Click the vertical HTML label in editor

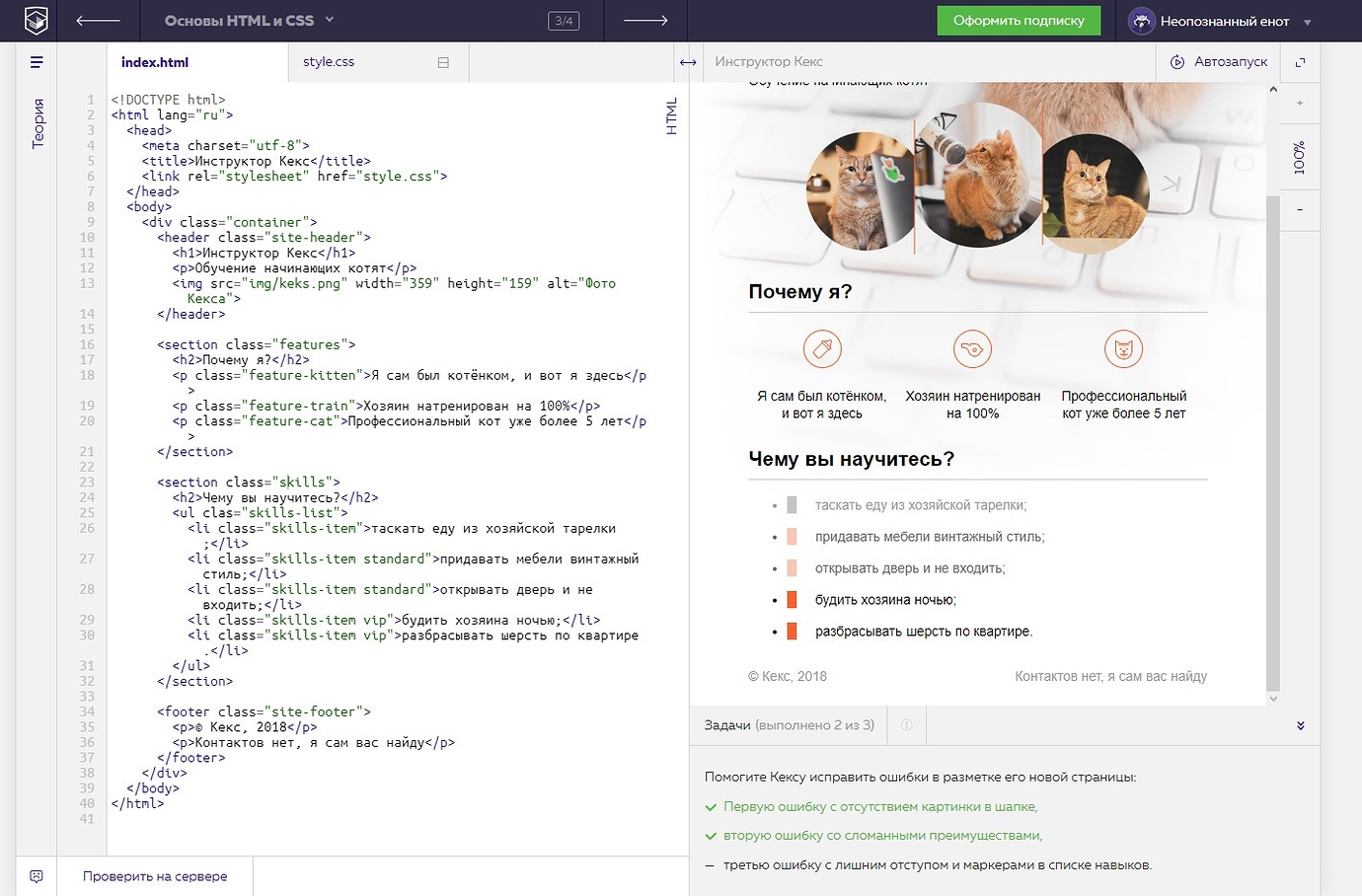(671, 116)
